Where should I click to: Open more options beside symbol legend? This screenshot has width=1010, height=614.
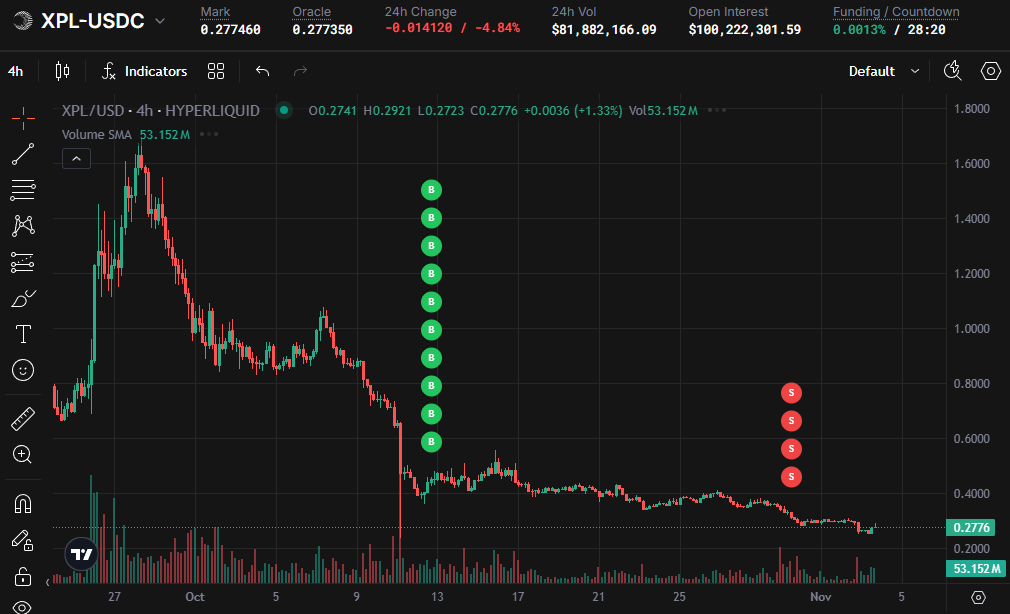tap(717, 110)
